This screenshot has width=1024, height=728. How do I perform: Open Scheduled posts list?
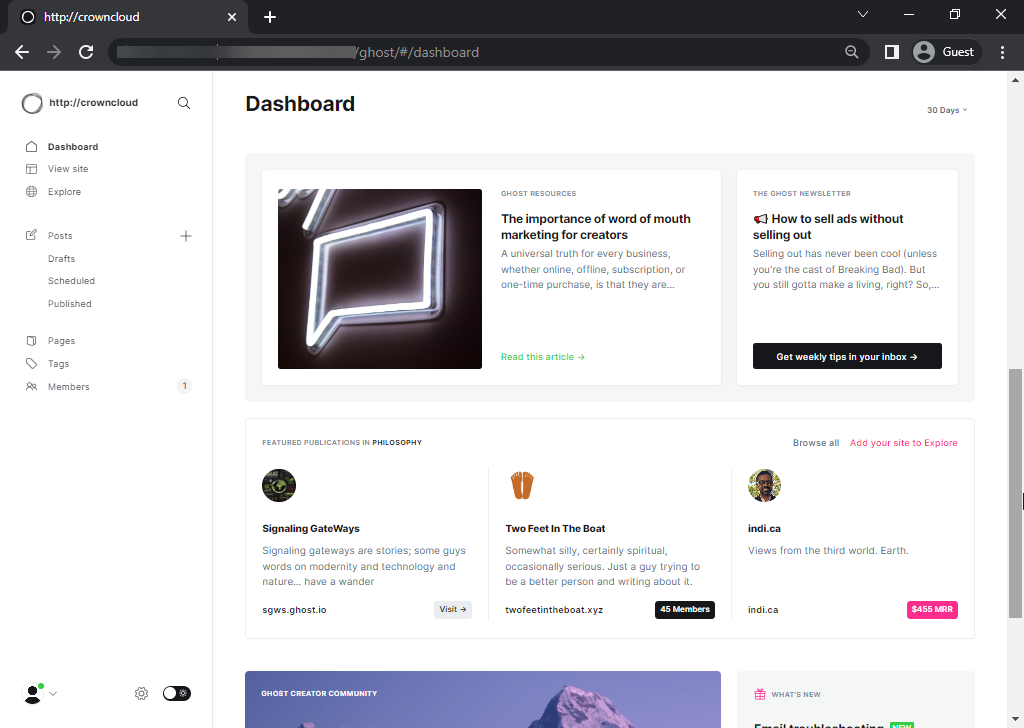(x=71, y=281)
